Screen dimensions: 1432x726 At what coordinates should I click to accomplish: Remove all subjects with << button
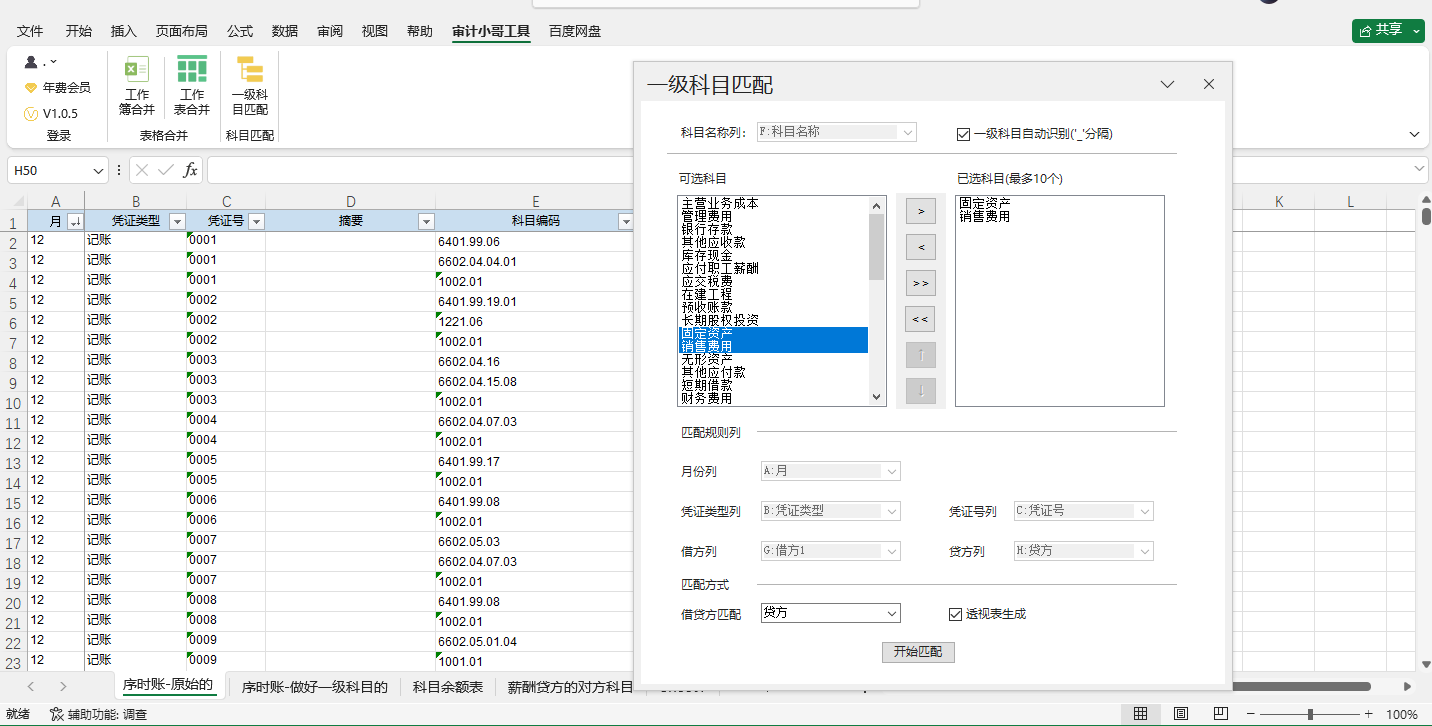(x=920, y=319)
